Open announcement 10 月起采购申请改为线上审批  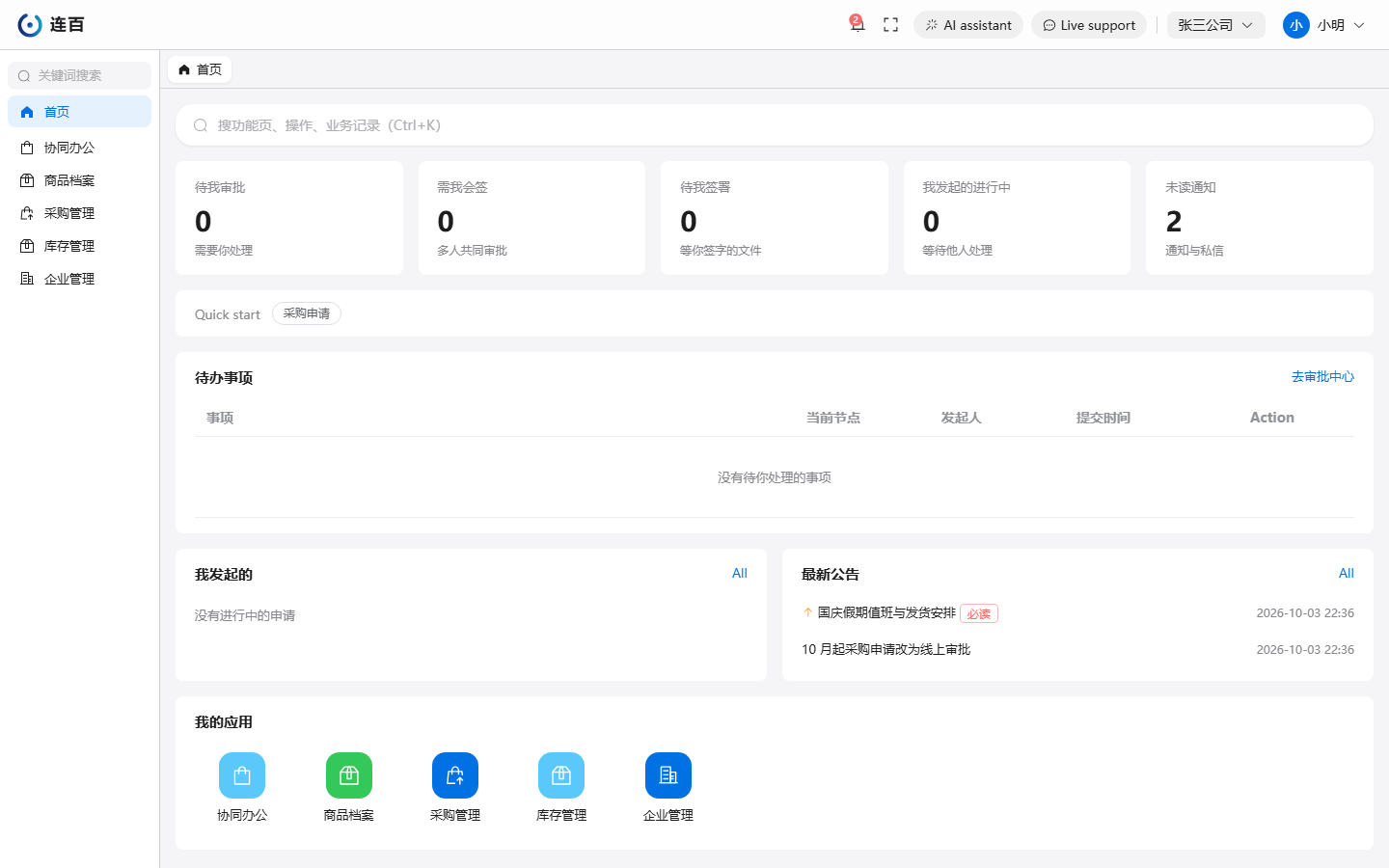[885, 649]
